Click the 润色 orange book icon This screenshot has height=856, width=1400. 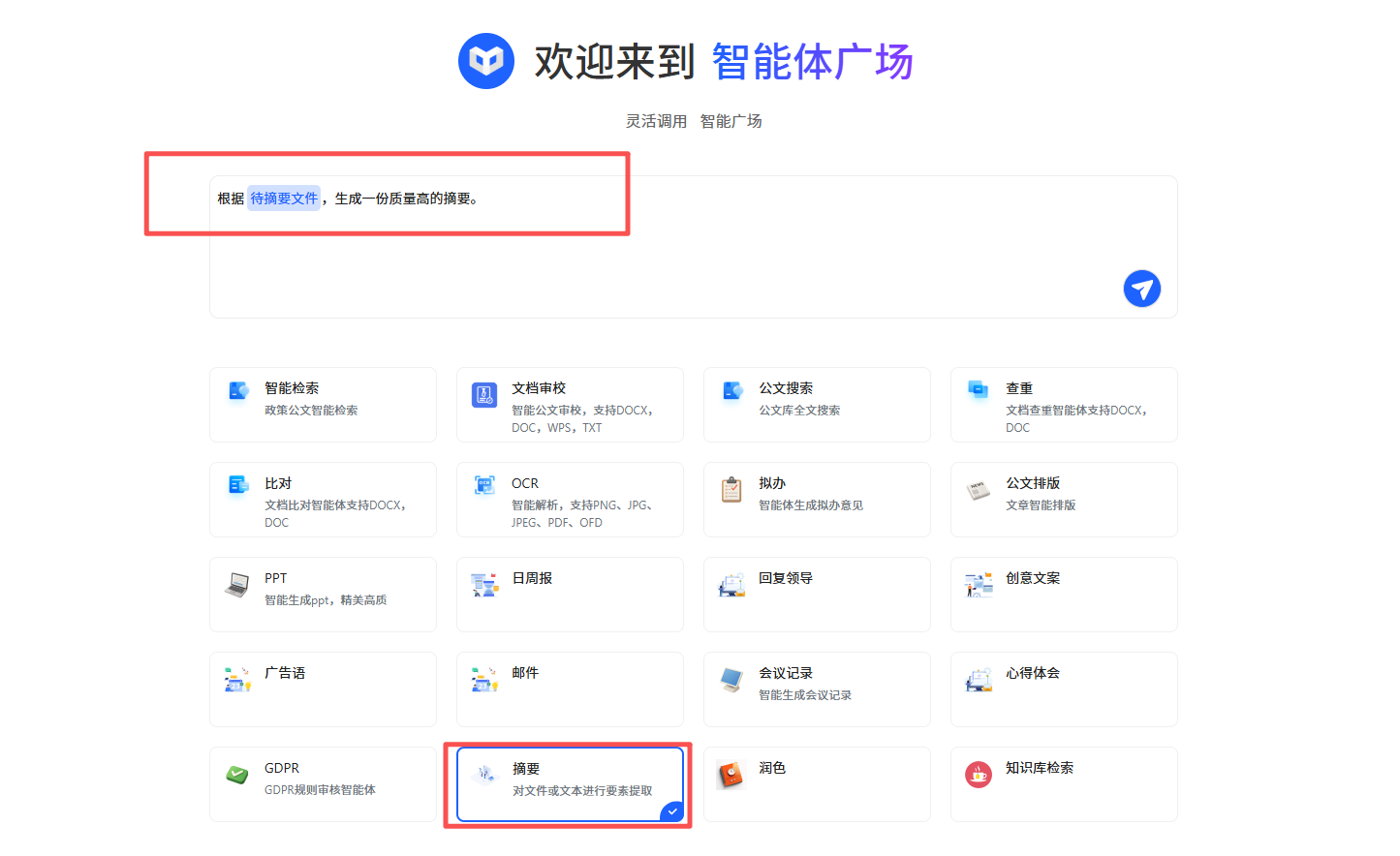731,775
